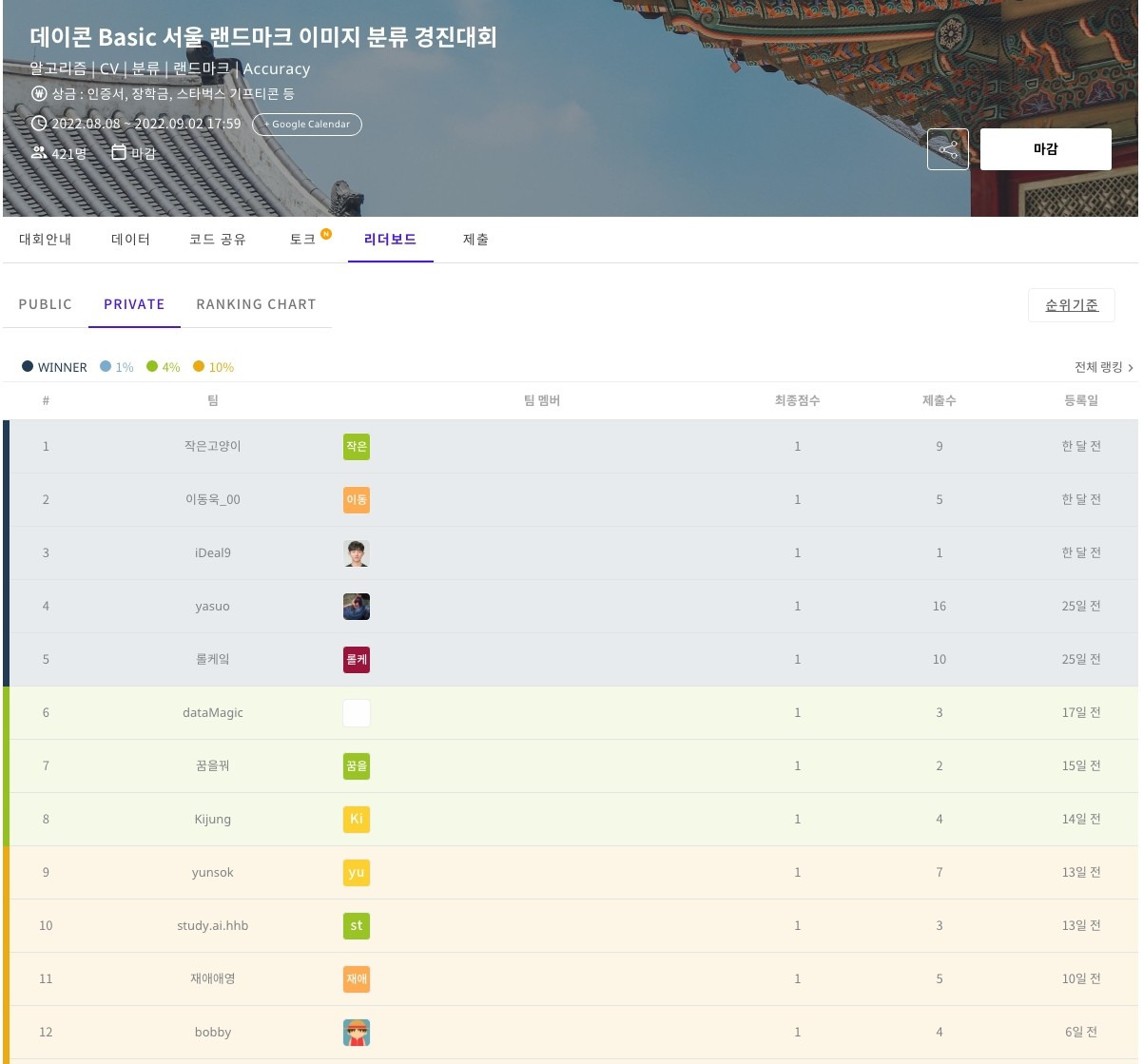Toggle the 4% legend filter

152,366
